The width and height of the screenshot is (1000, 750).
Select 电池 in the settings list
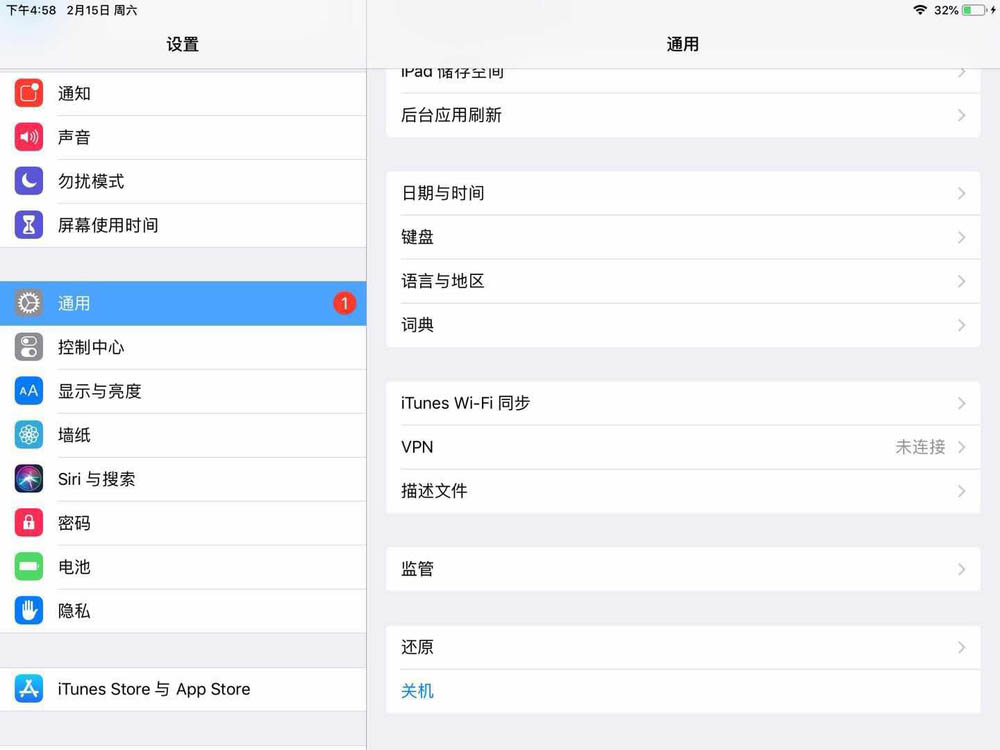point(180,567)
